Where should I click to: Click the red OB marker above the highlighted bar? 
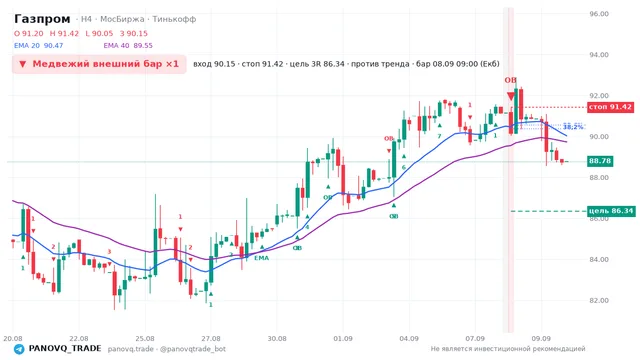pos(510,80)
